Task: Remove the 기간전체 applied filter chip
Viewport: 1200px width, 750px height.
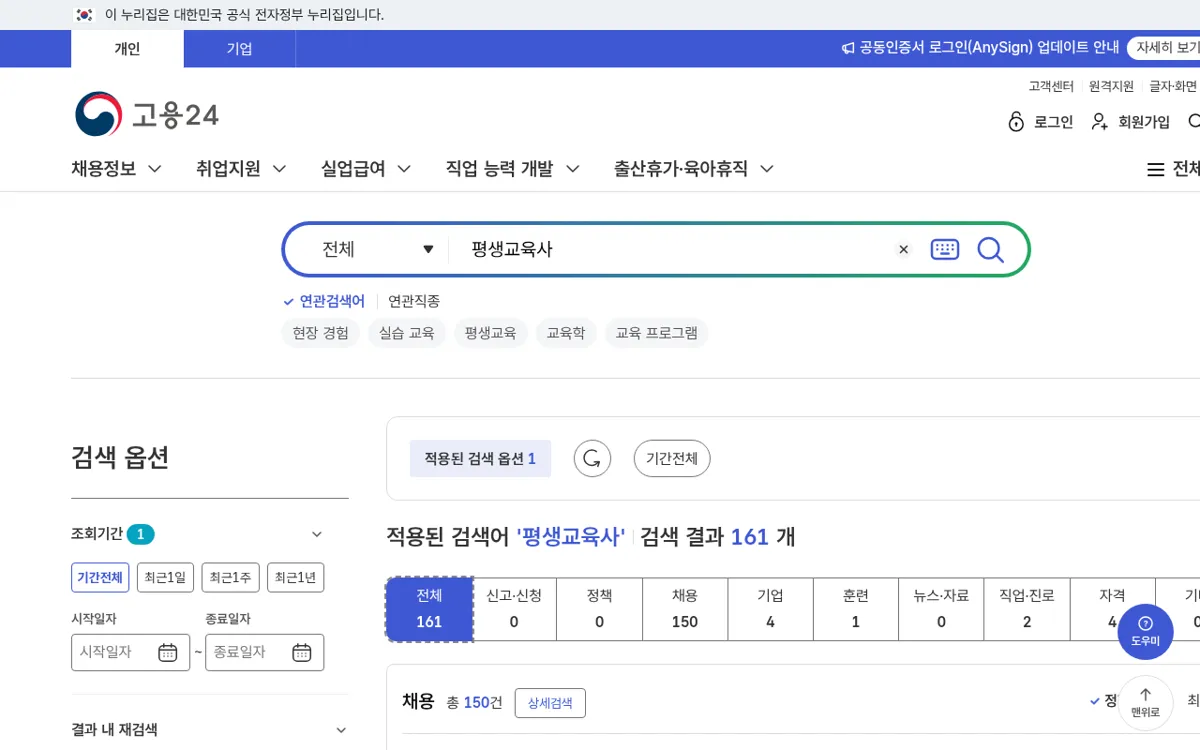Action: pyautogui.click(x=672, y=459)
